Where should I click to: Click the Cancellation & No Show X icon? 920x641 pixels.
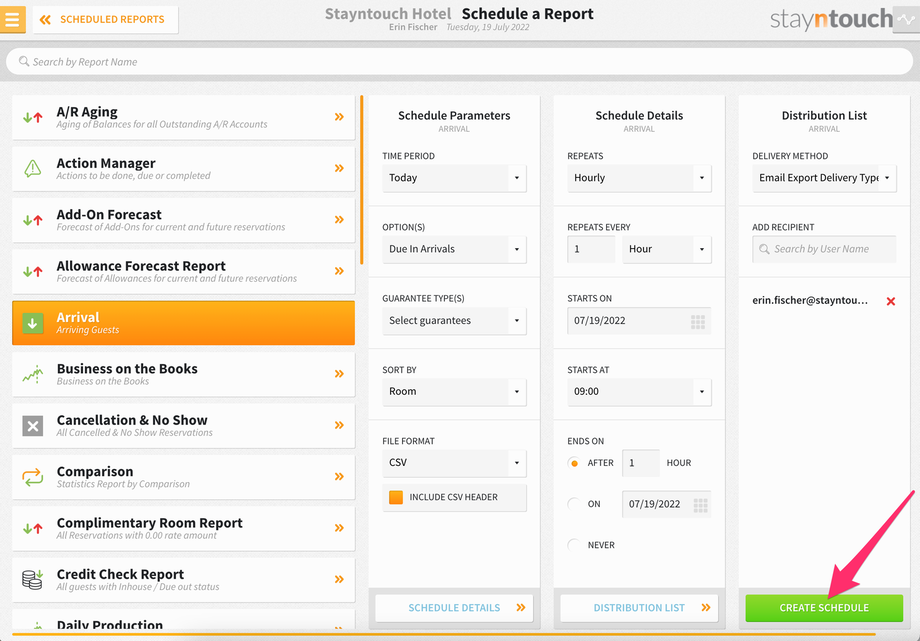(33, 426)
